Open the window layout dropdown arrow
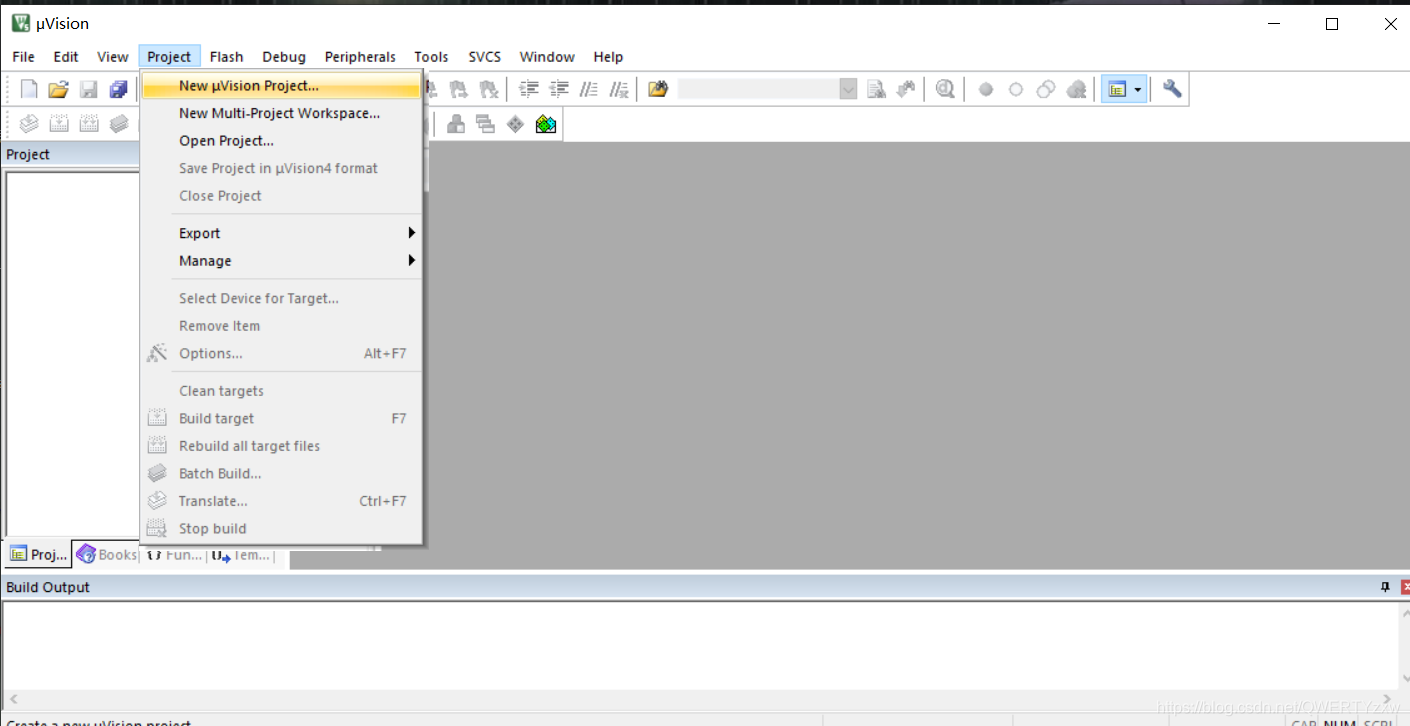The height and width of the screenshot is (726, 1410). (x=1138, y=89)
